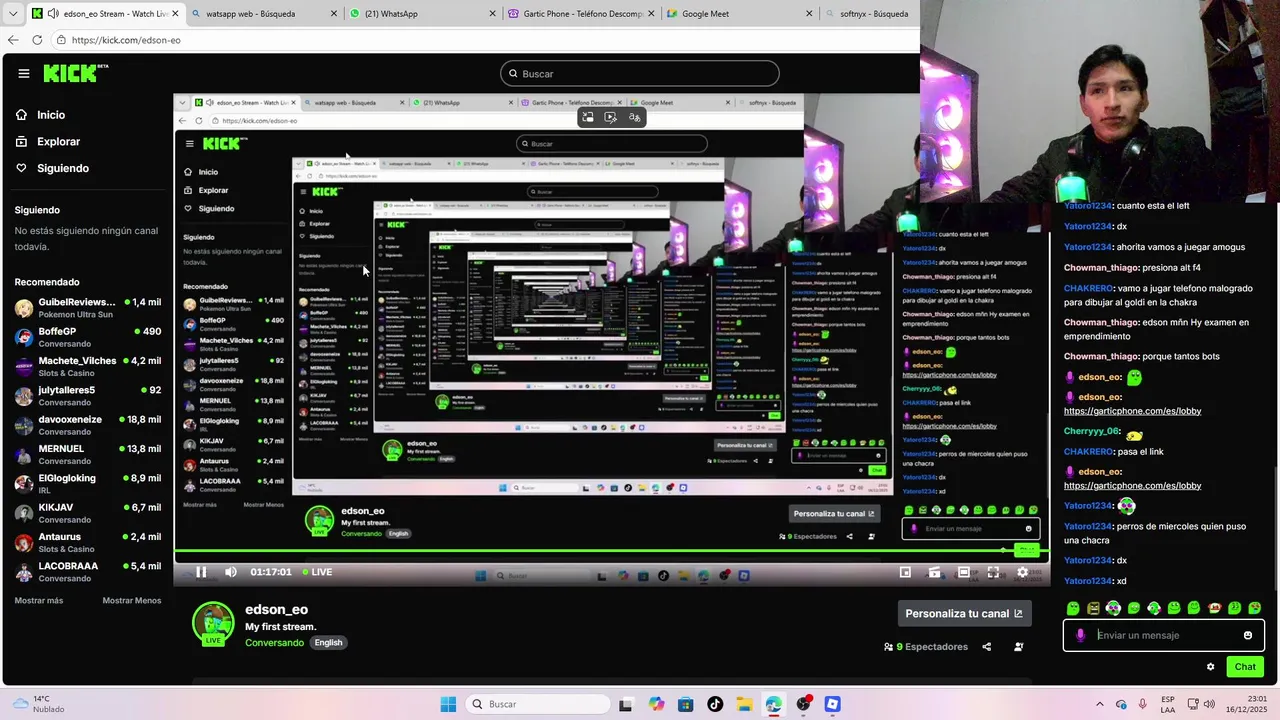1280x720 pixels.
Task: Reload the page with refresh button
Action: (x=37, y=40)
